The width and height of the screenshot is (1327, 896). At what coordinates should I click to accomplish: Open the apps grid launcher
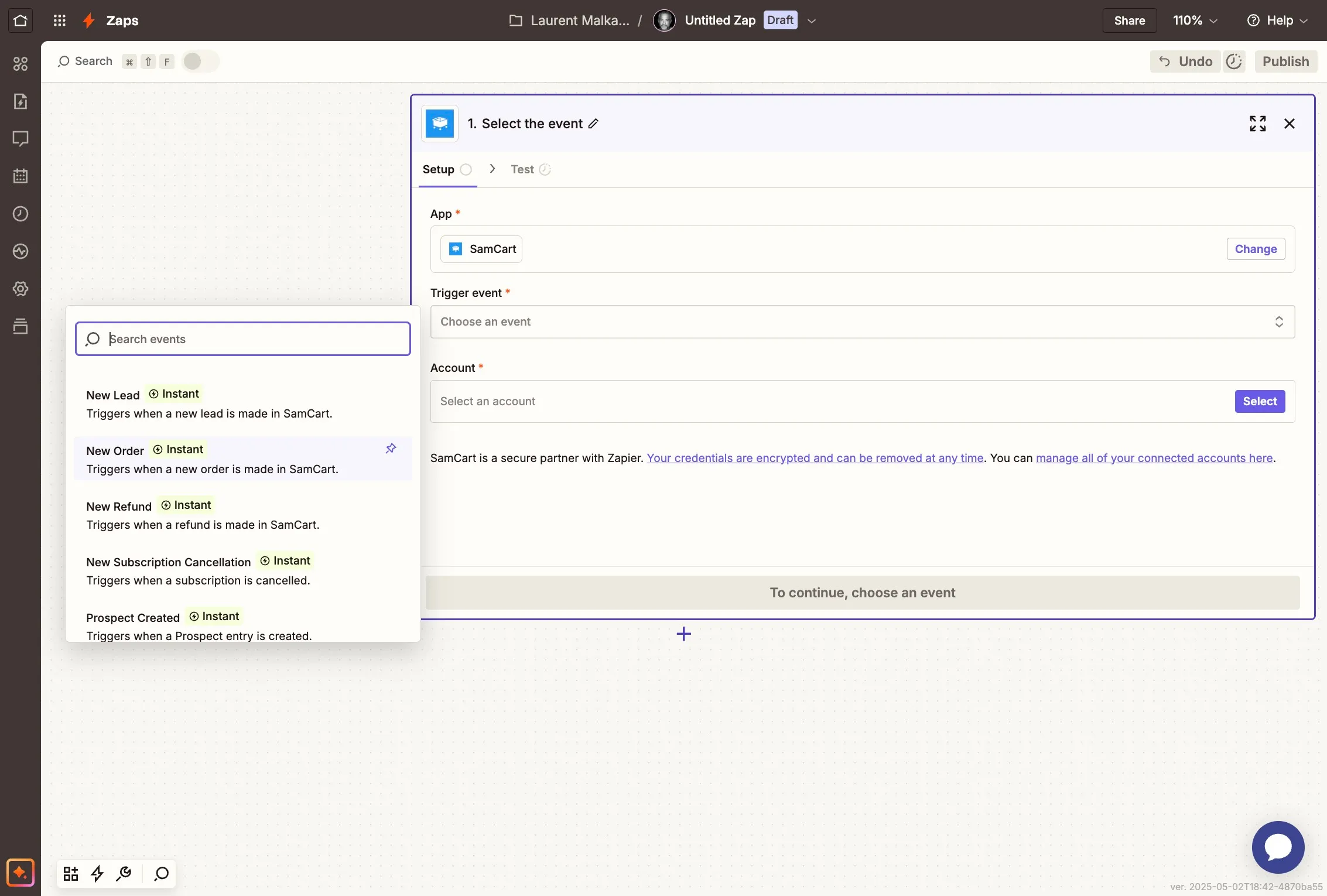click(59, 20)
